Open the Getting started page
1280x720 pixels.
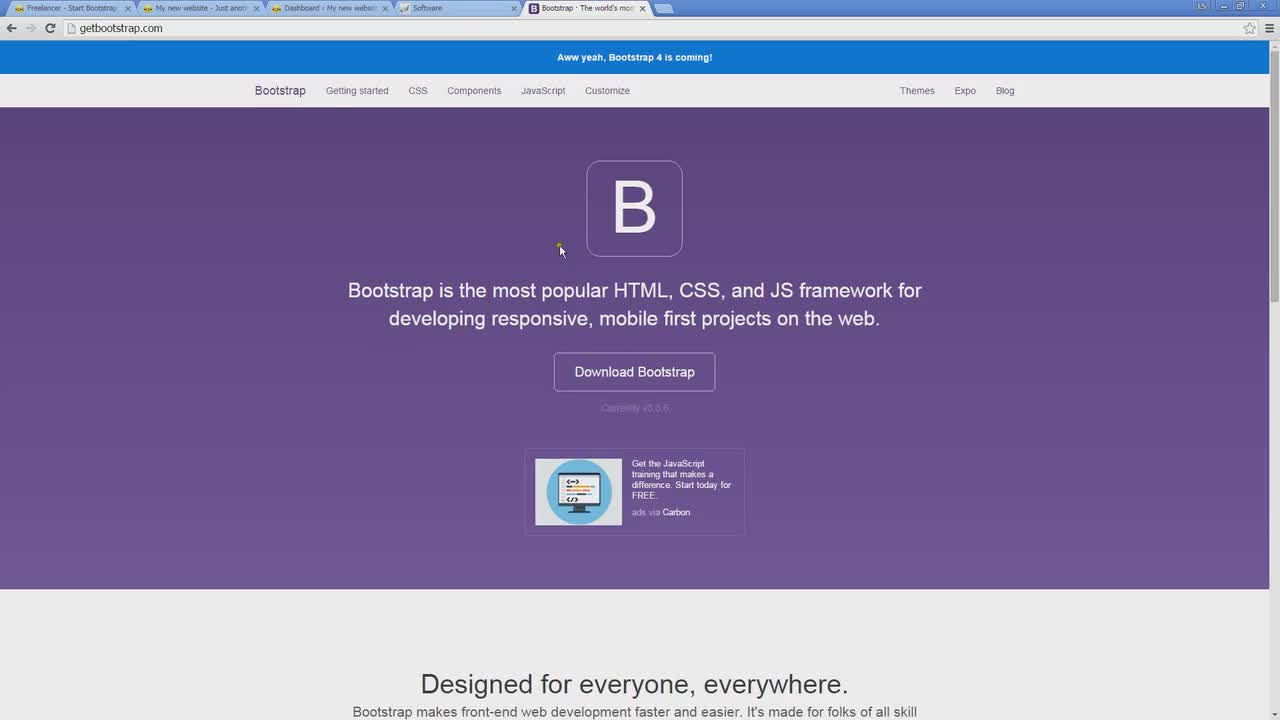(x=357, y=91)
